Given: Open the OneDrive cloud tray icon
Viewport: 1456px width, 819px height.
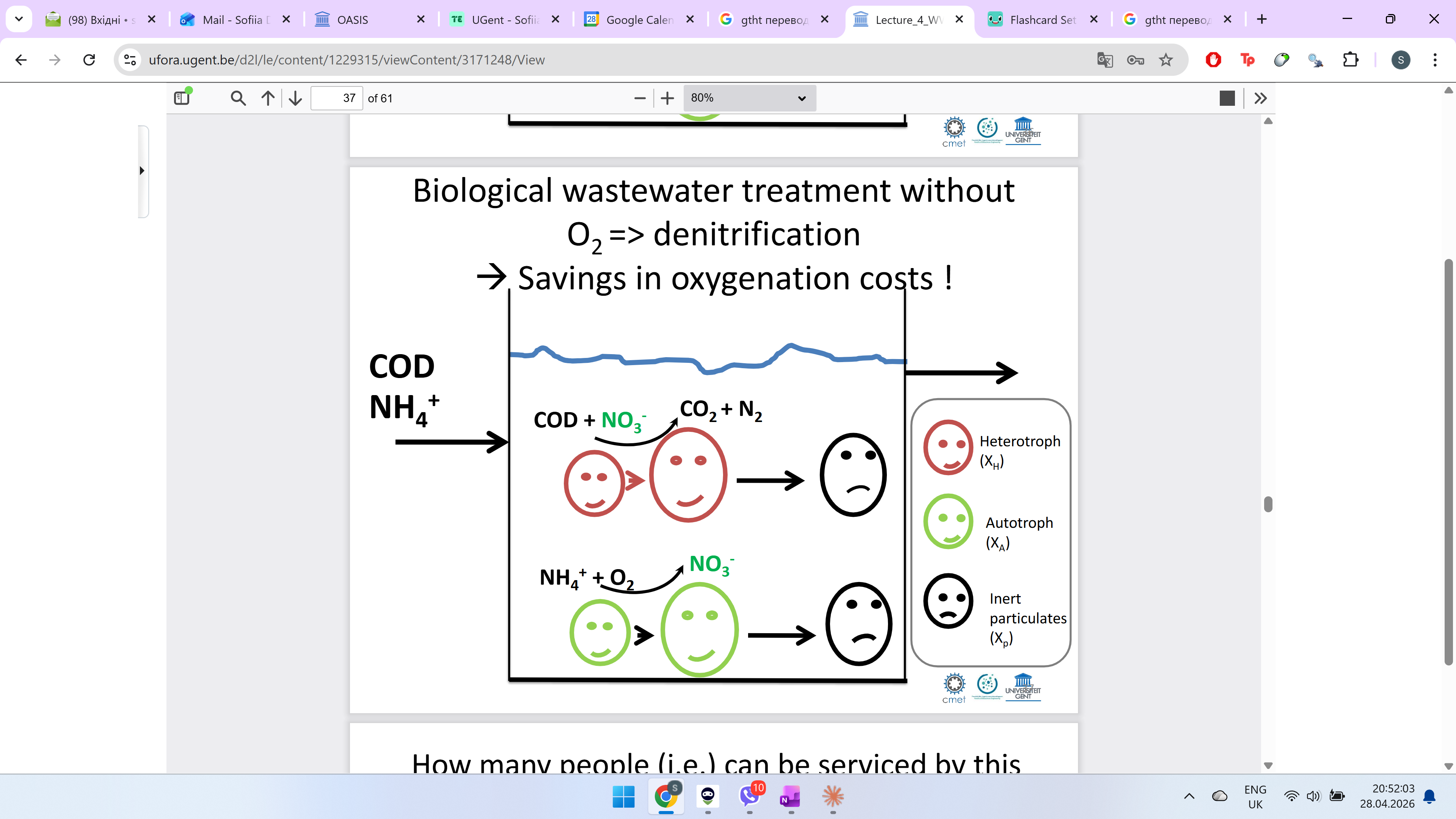Looking at the screenshot, I should (1220, 796).
